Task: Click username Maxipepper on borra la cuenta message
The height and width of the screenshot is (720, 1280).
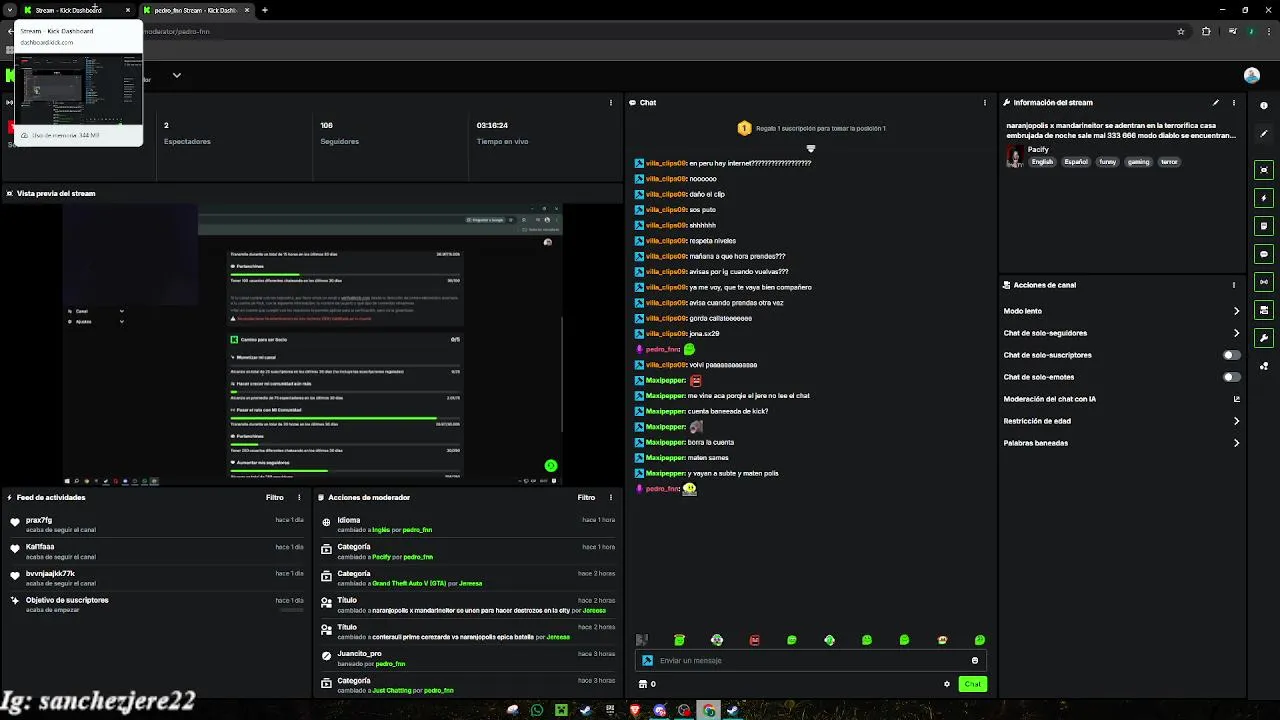Action: [665, 442]
